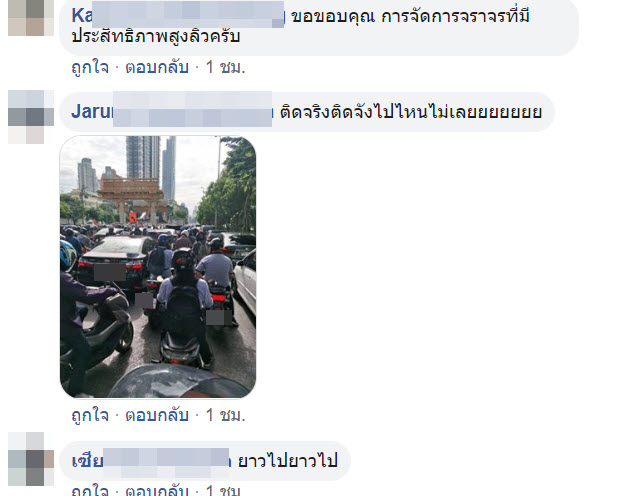Viewport: 619px width, 496px height.
Task: Like the first comment with ถูกใจ
Action: point(90,67)
